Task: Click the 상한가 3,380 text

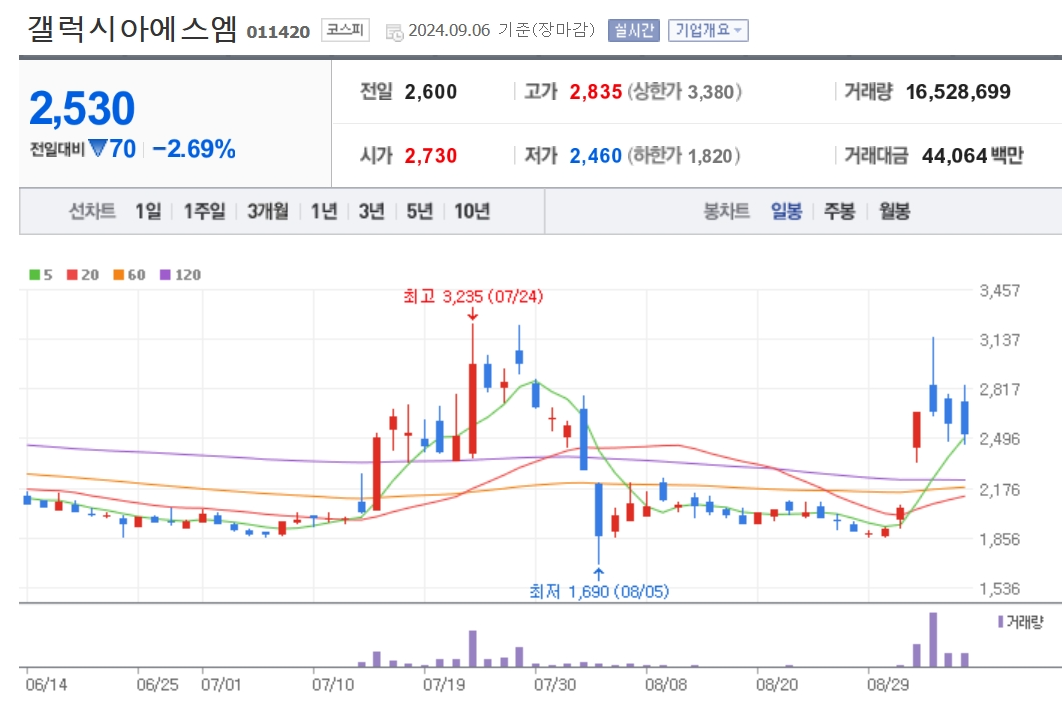Action: (x=685, y=91)
